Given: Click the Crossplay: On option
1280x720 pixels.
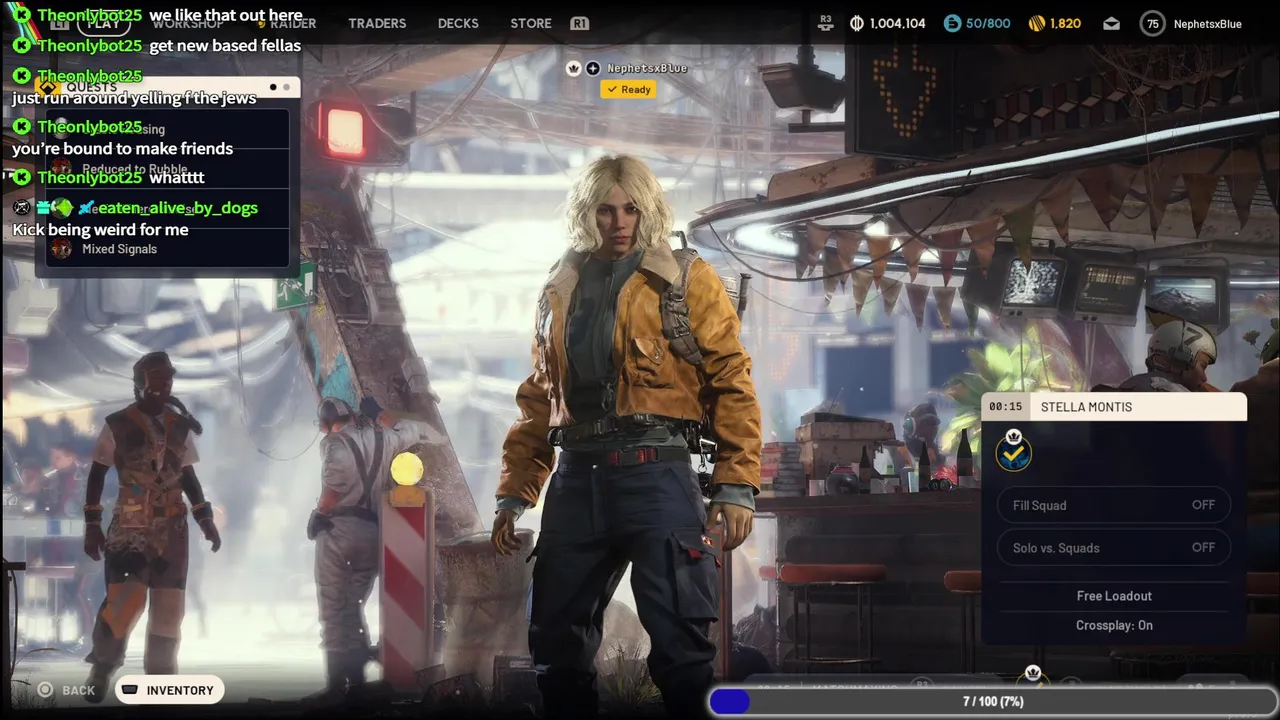Looking at the screenshot, I should pos(1114,625).
